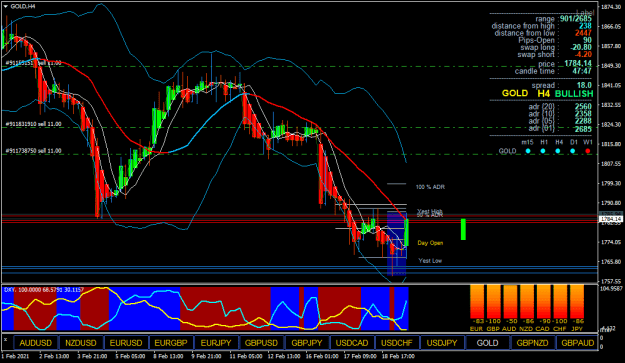Click the H1 trend dot for GOLD

tap(543, 151)
